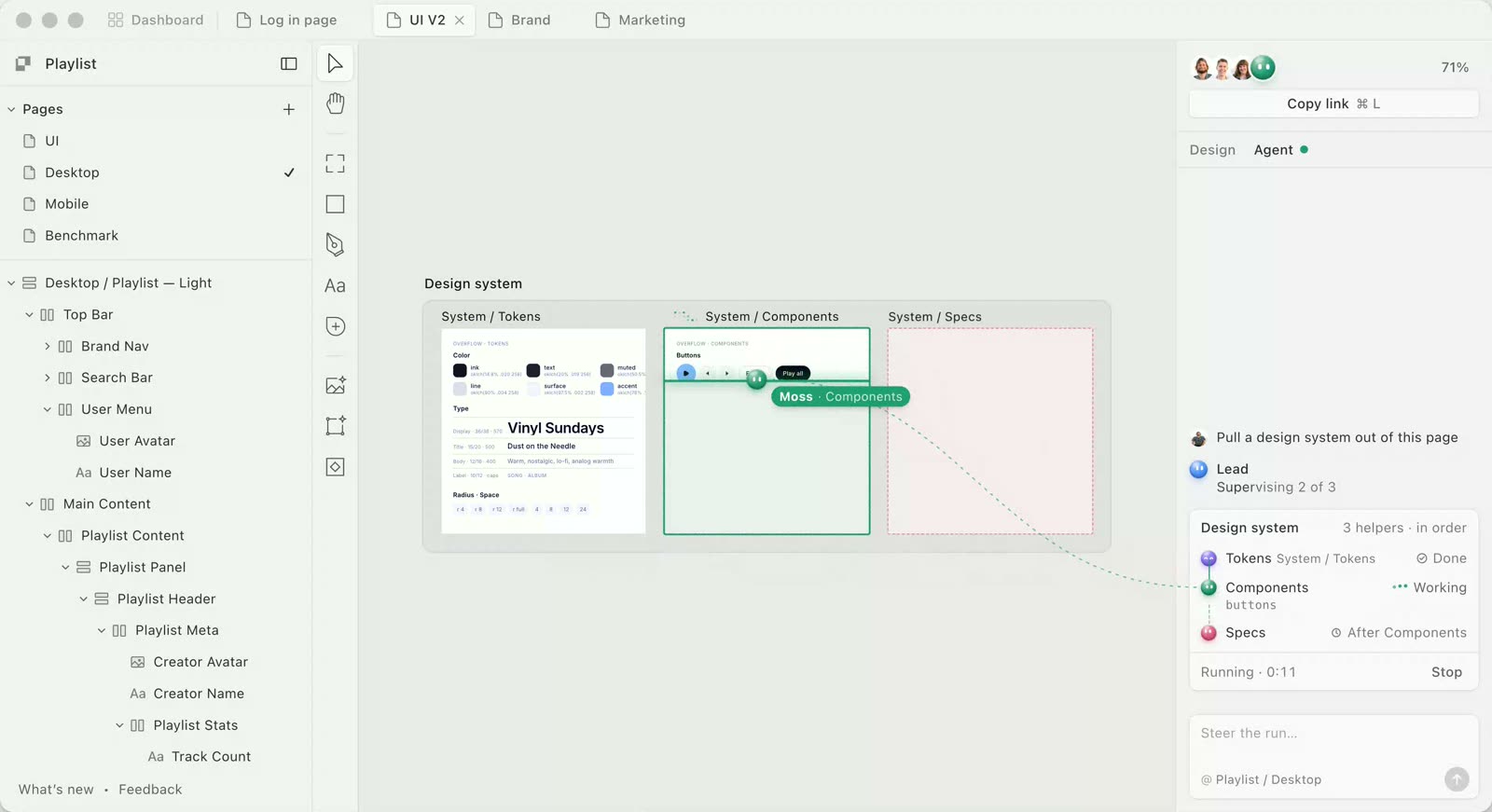Select the Component diamond tool

[335, 466]
